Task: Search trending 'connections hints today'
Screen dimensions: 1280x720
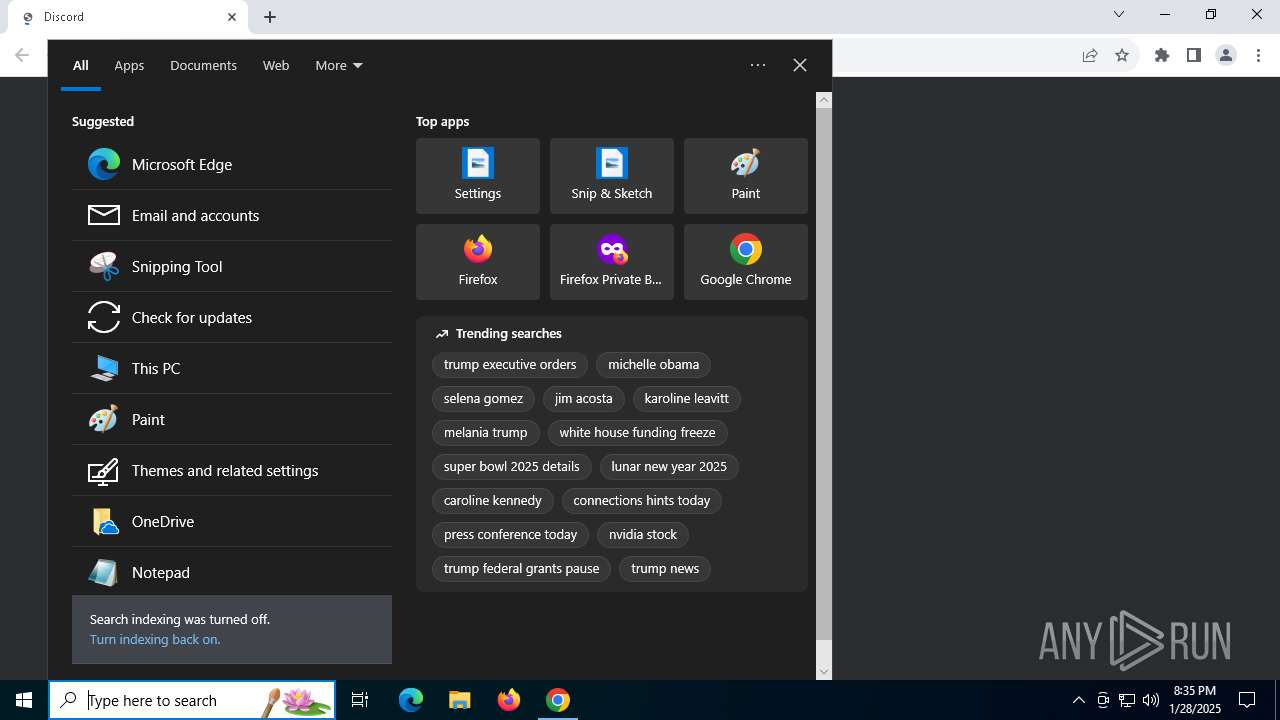Action: point(642,500)
